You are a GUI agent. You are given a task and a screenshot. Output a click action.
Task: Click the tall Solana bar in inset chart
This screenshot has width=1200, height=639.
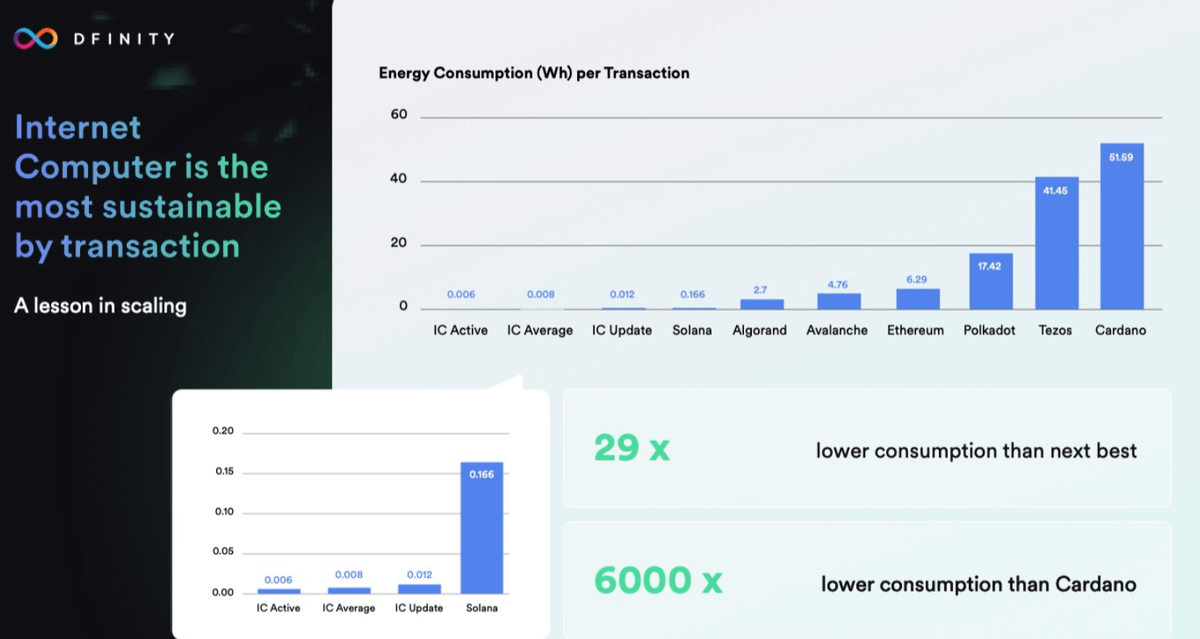pos(482,528)
